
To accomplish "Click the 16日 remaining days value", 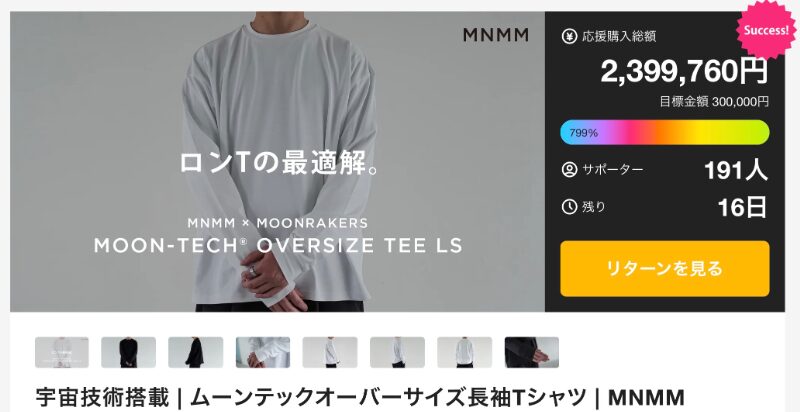I will coord(742,208).
